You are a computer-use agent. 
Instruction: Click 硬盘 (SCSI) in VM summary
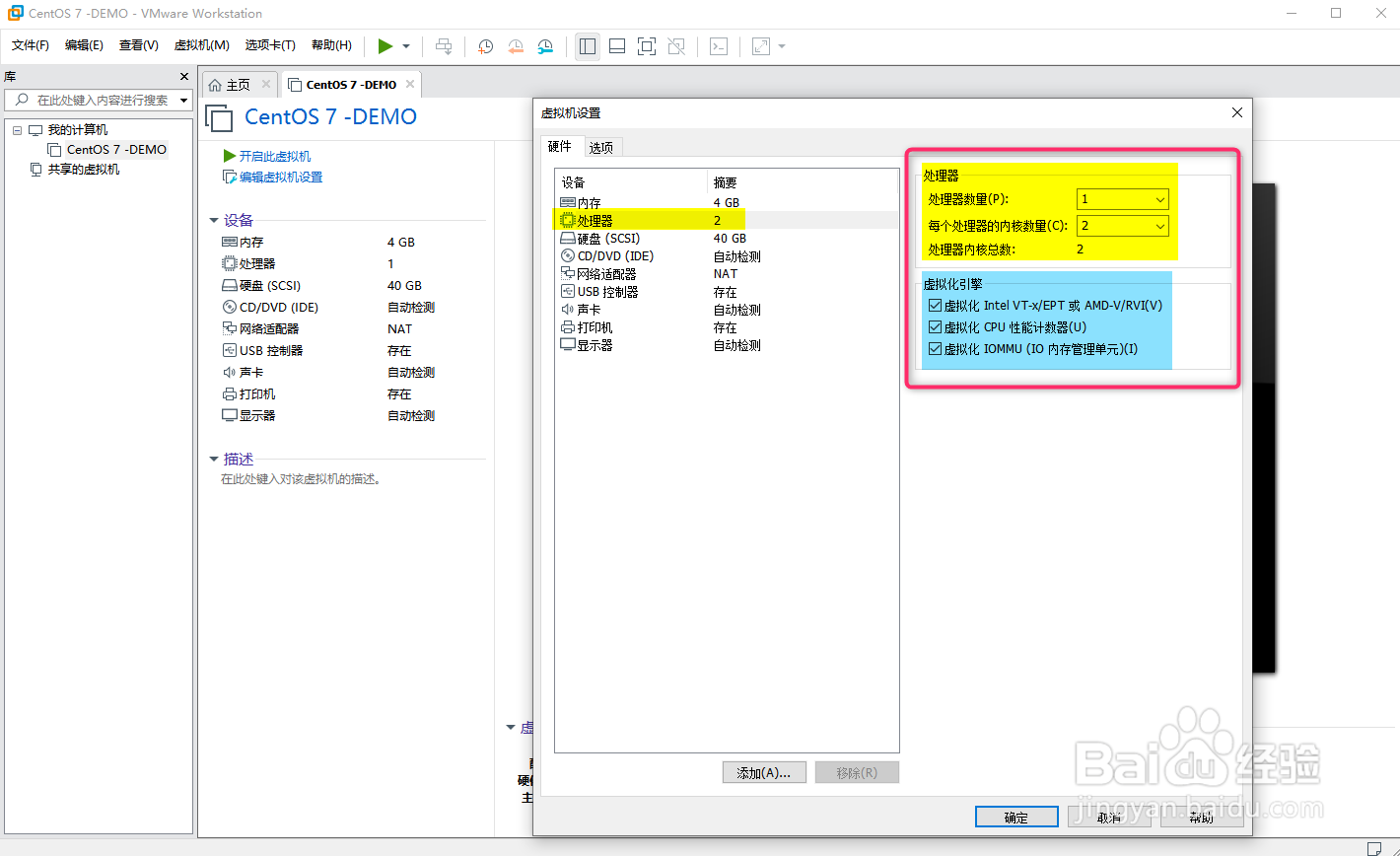269,286
